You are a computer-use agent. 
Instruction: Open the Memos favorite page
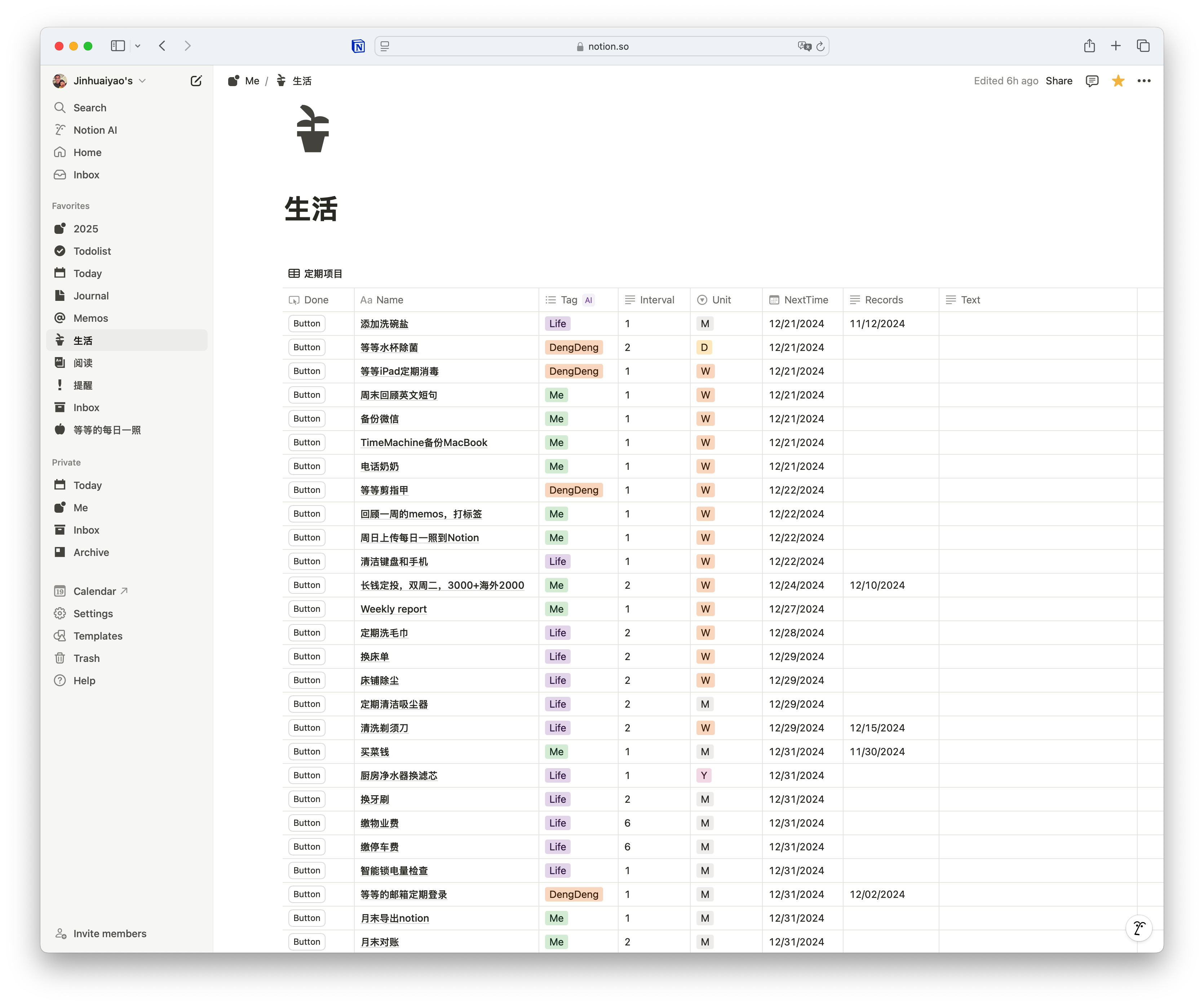point(126,318)
